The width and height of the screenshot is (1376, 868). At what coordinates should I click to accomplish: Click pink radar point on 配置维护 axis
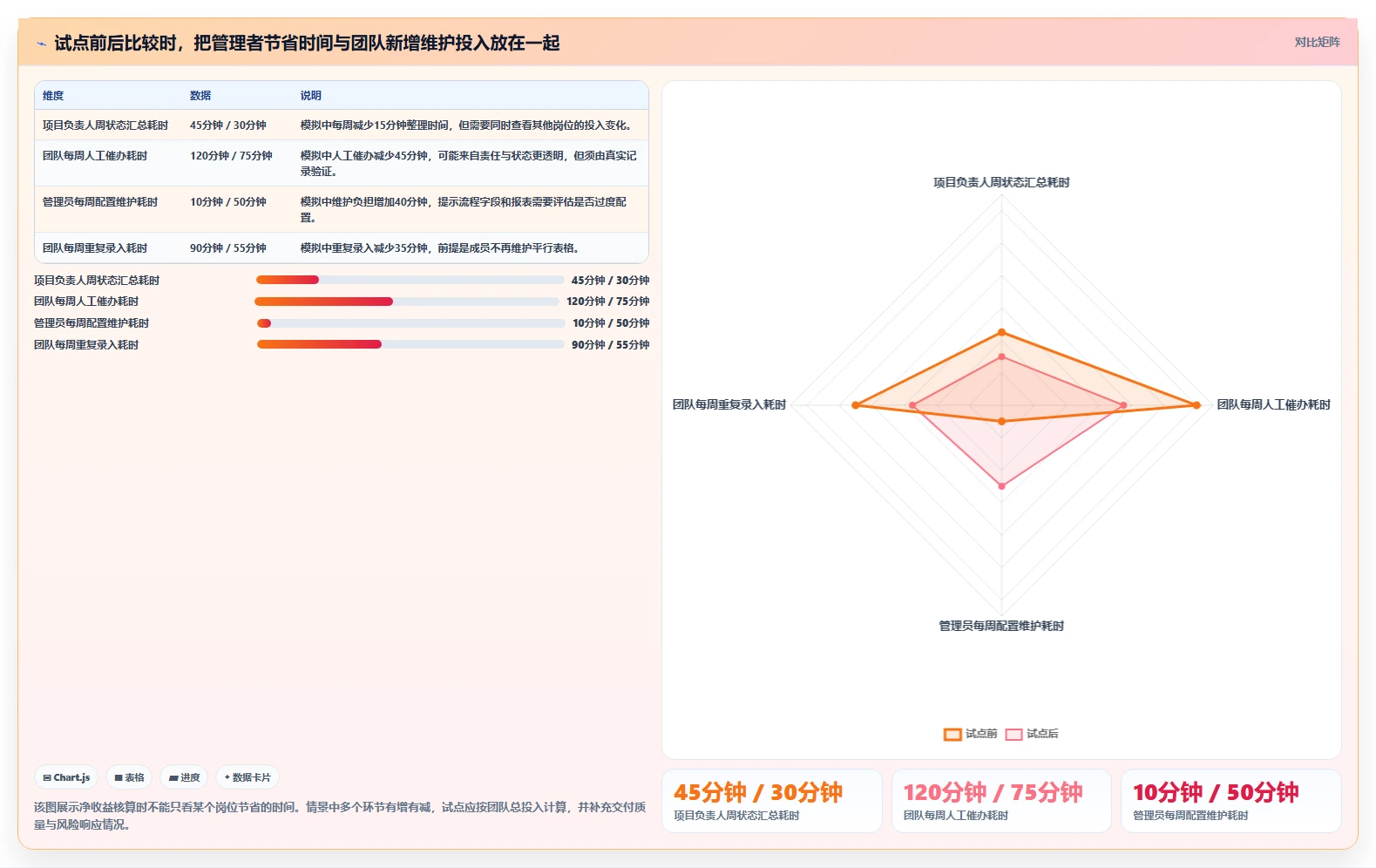click(1001, 486)
